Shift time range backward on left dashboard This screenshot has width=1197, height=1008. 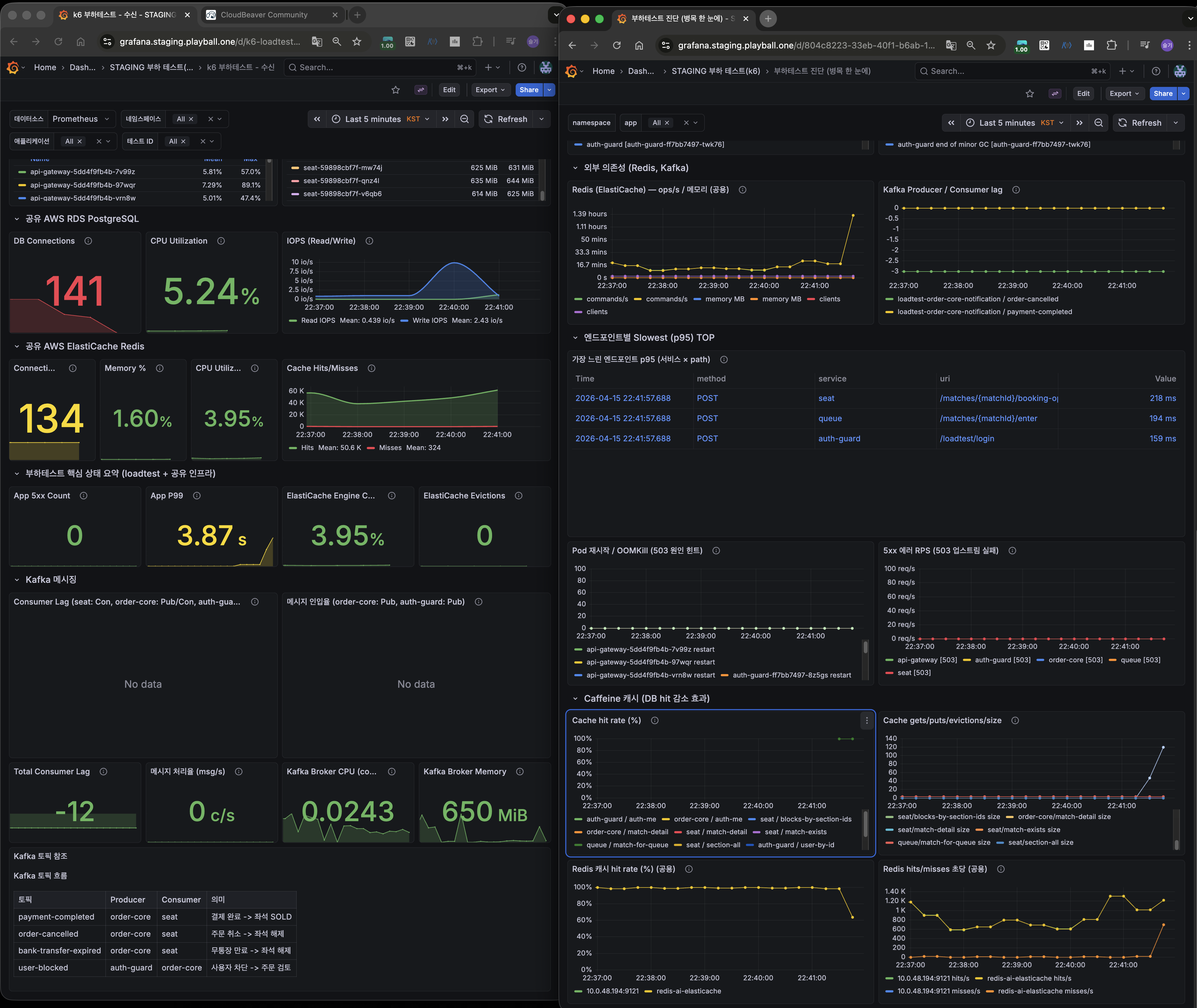point(317,119)
